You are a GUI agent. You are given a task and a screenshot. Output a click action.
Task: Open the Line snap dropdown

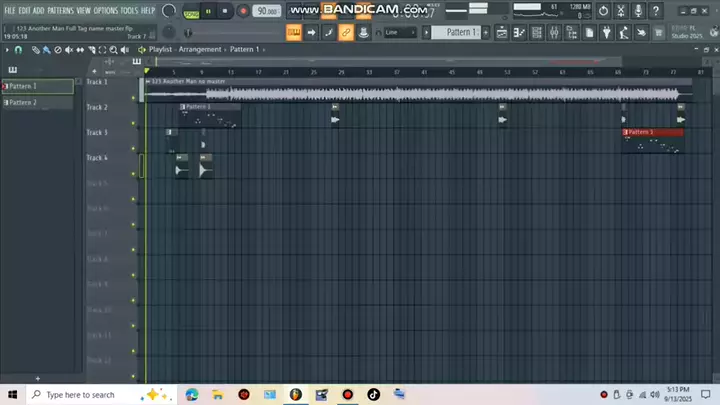[400, 32]
